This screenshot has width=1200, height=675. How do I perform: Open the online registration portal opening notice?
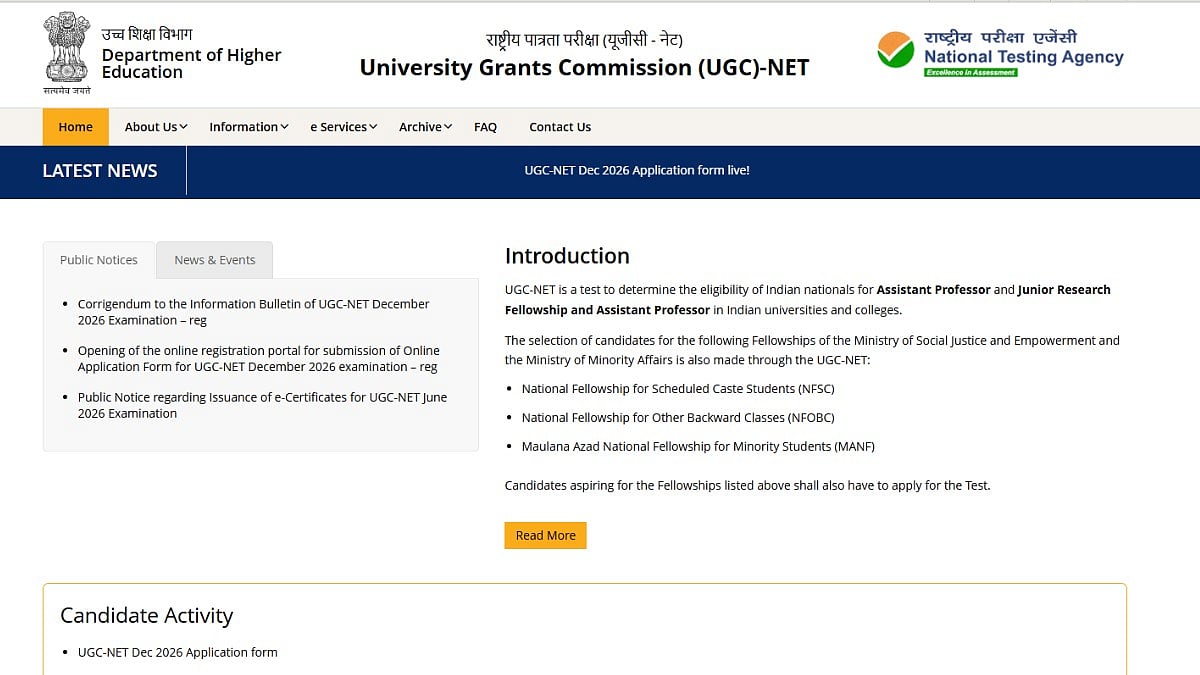[259, 359]
